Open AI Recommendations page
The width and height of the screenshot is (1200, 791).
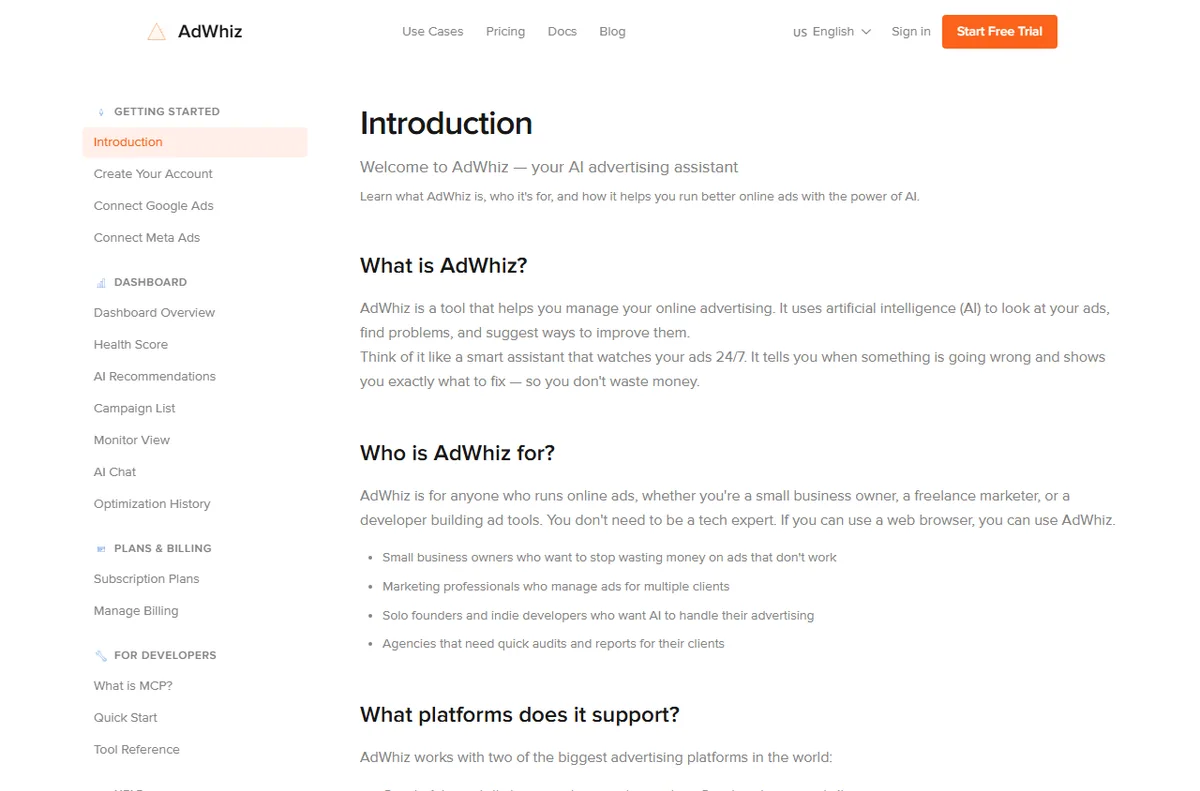point(155,377)
